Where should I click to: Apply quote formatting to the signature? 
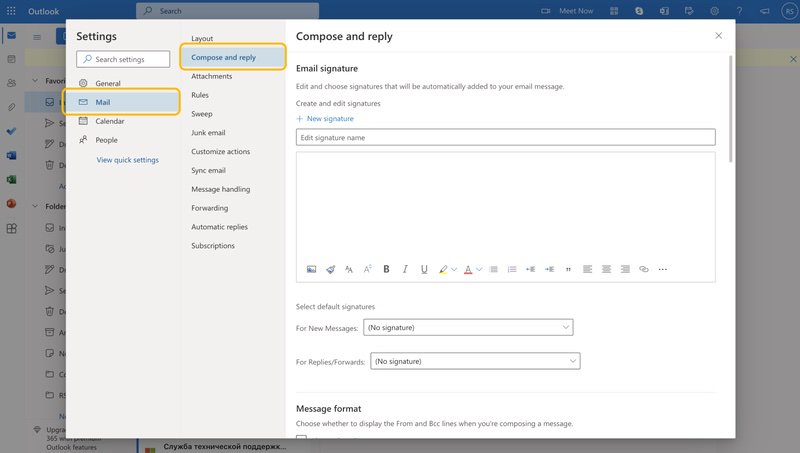click(x=568, y=269)
